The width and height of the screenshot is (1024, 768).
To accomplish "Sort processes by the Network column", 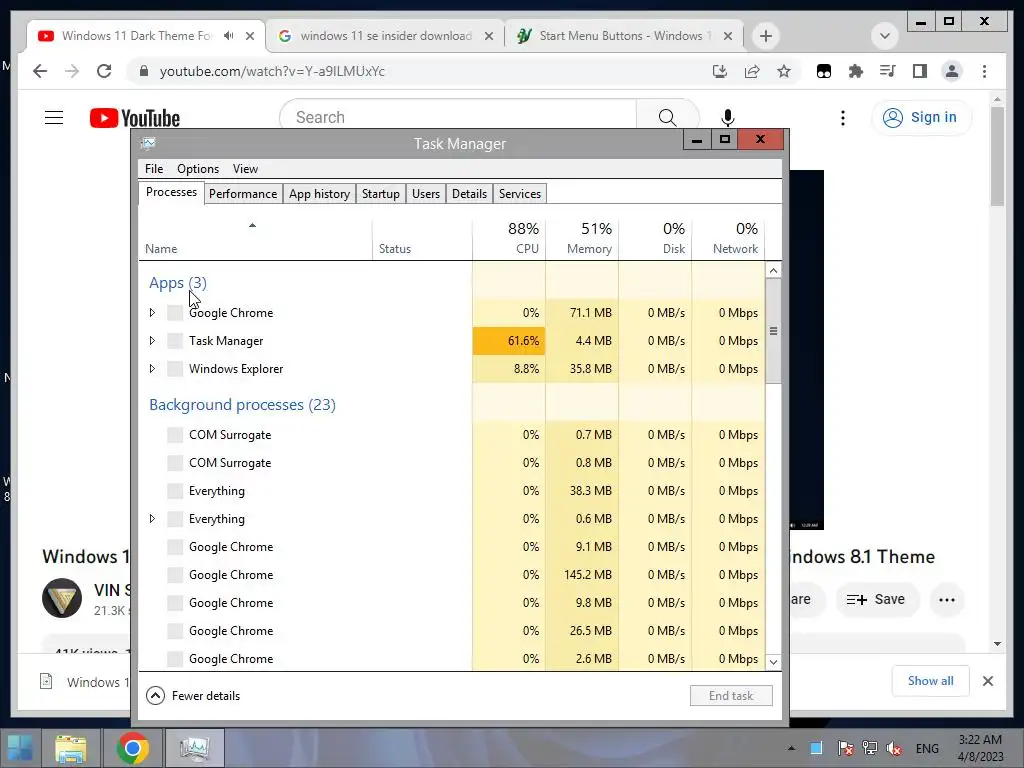I will [728, 238].
